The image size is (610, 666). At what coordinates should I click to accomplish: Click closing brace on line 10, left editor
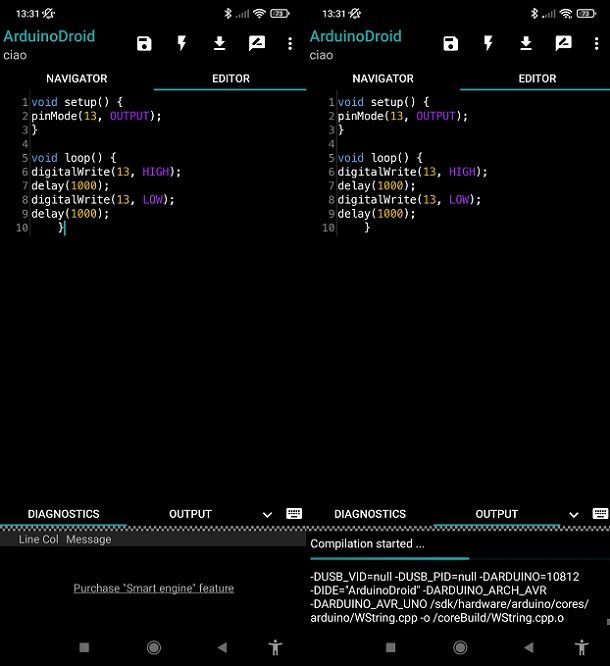pyautogui.click(x=61, y=227)
